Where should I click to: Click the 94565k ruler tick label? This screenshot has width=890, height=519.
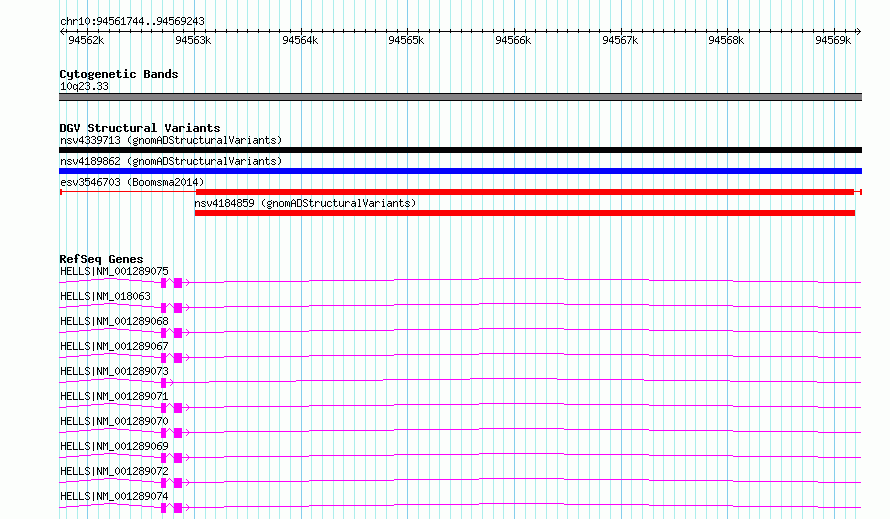tap(406, 40)
